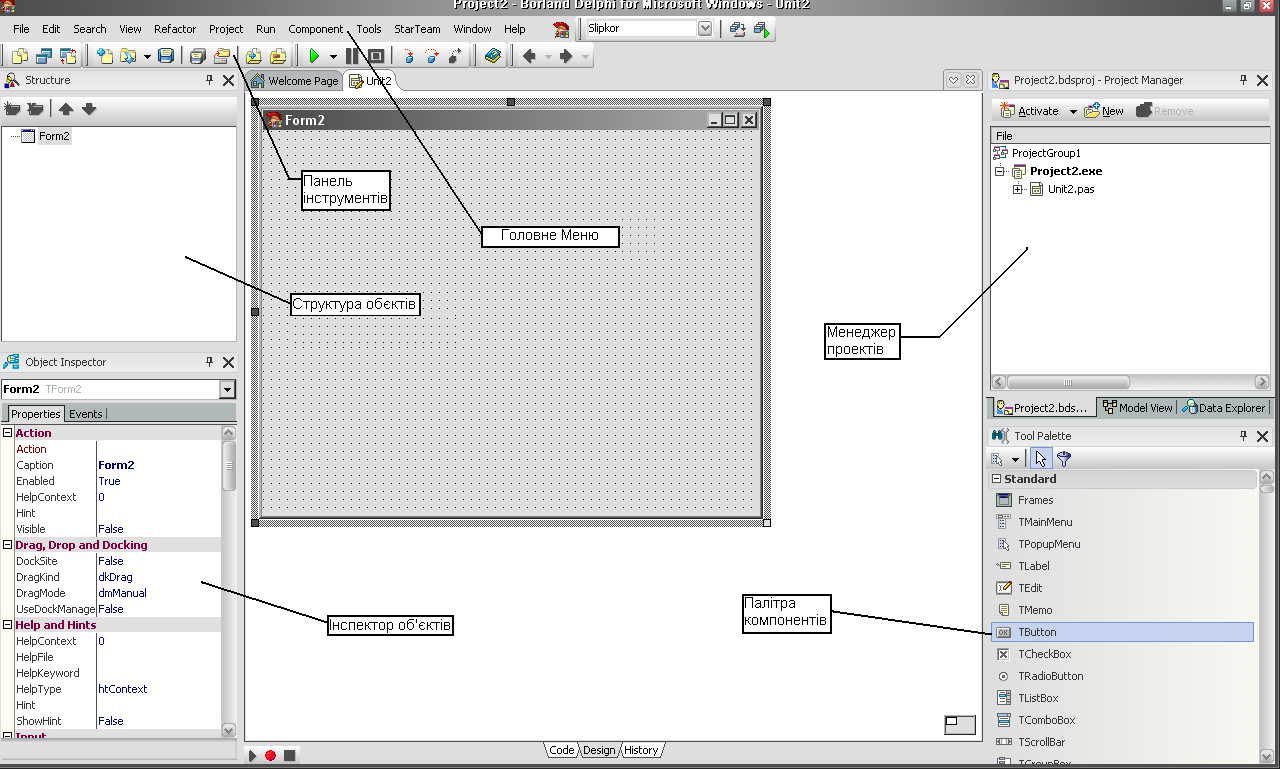Click the Toggle Form/Unit icon
This screenshot has height=769, width=1280.
[68, 56]
